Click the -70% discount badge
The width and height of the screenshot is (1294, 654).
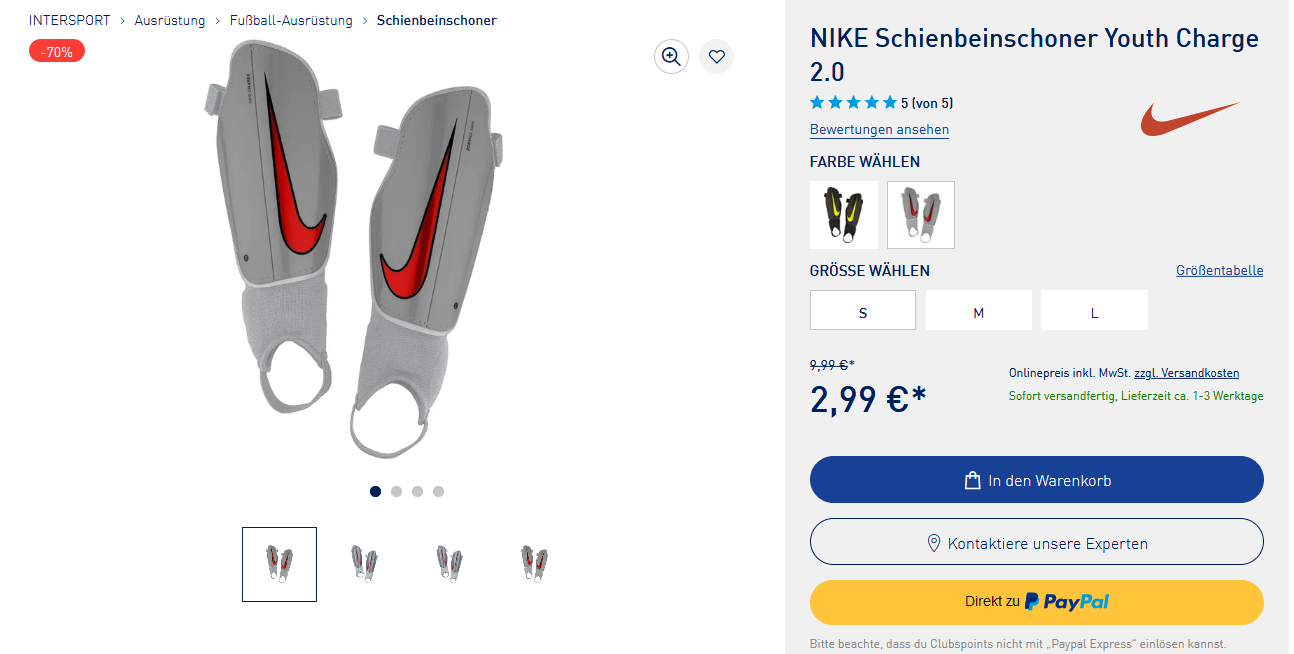[x=57, y=51]
